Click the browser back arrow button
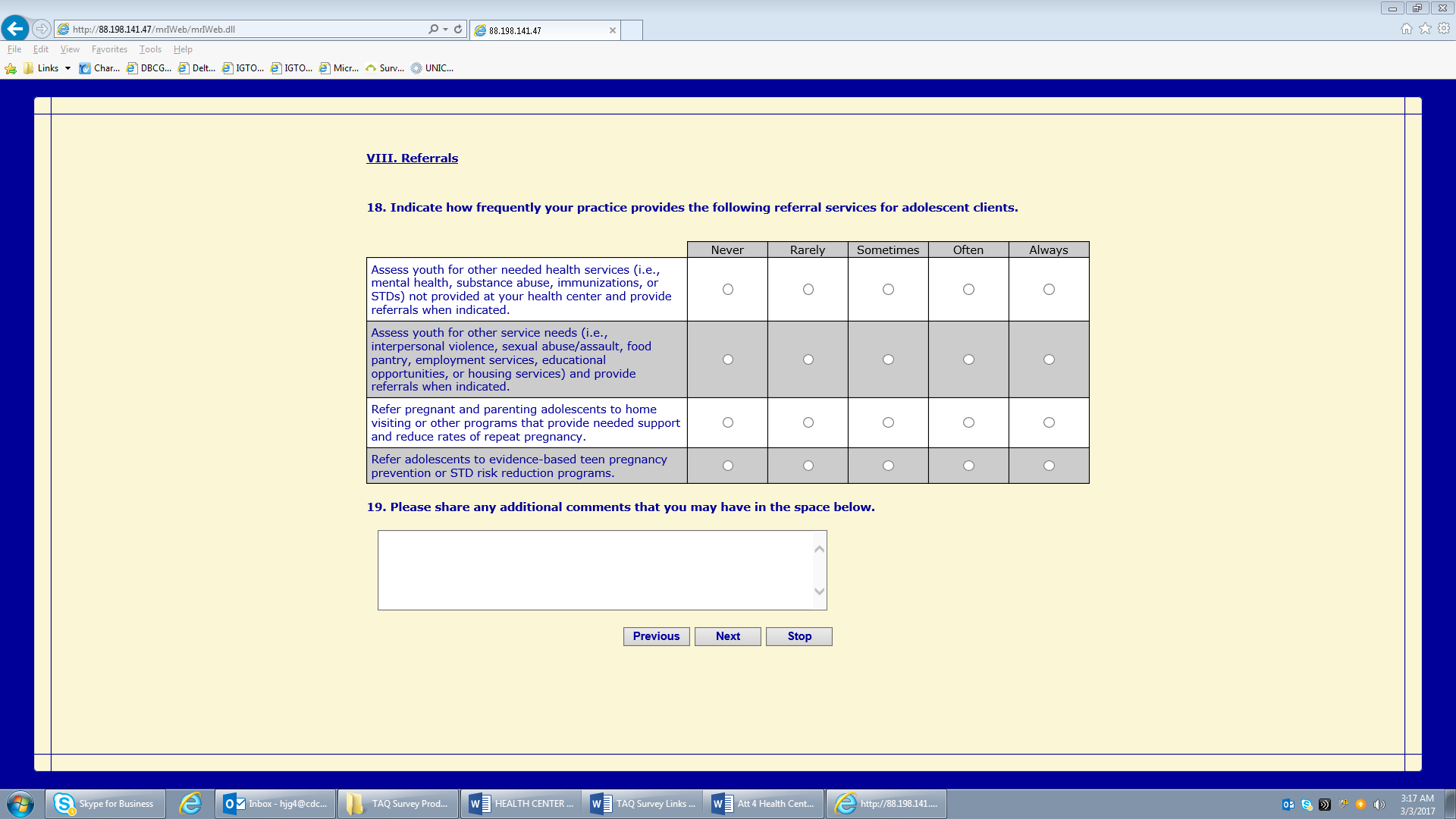This screenshot has width=1456, height=819. (x=15, y=29)
